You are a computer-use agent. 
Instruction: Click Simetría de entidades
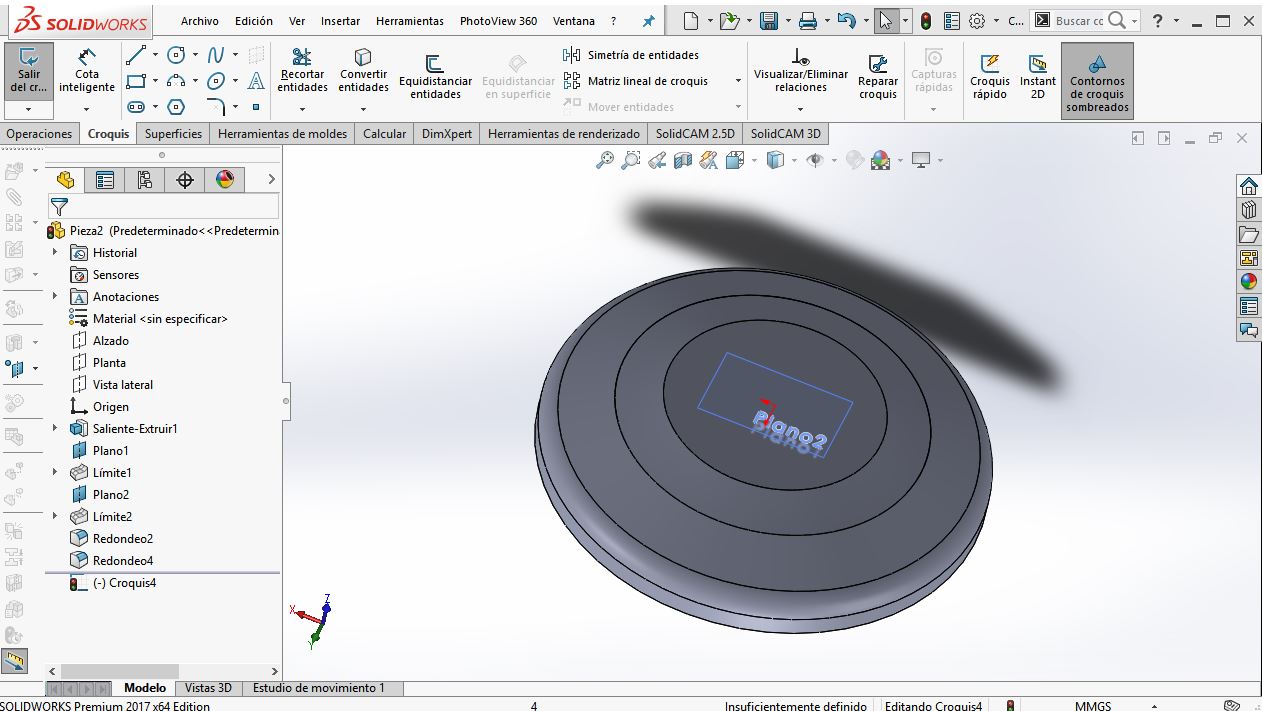coord(642,55)
